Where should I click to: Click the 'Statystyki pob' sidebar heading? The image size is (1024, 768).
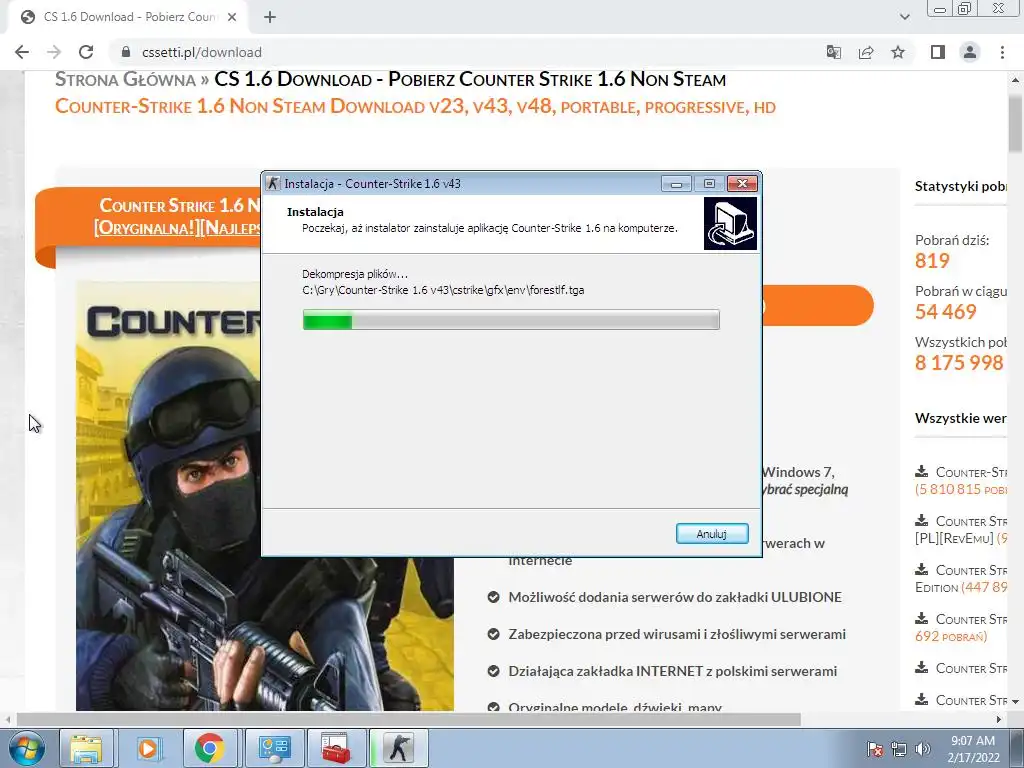(x=961, y=186)
